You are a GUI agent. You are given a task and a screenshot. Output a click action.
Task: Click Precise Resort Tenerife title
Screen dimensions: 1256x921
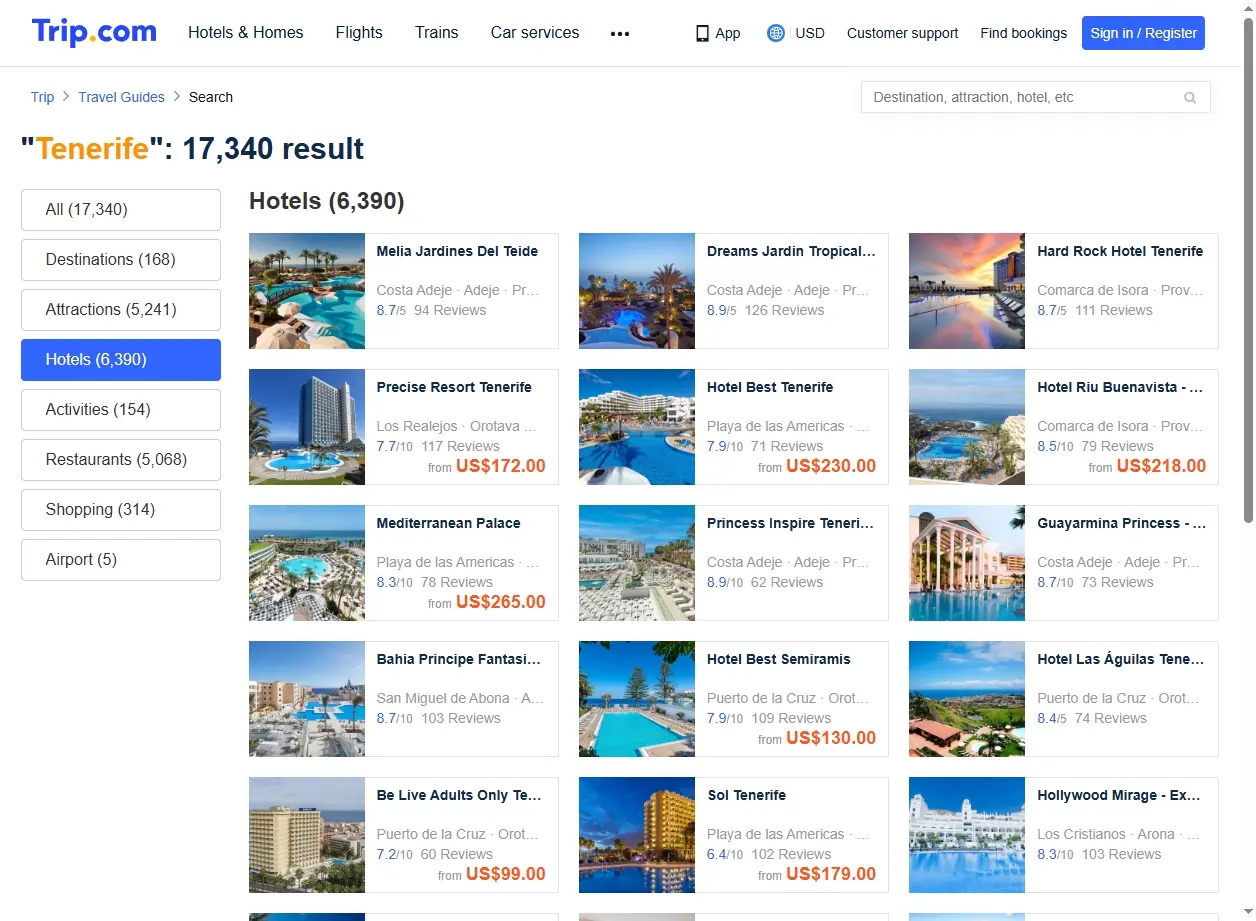454,387
